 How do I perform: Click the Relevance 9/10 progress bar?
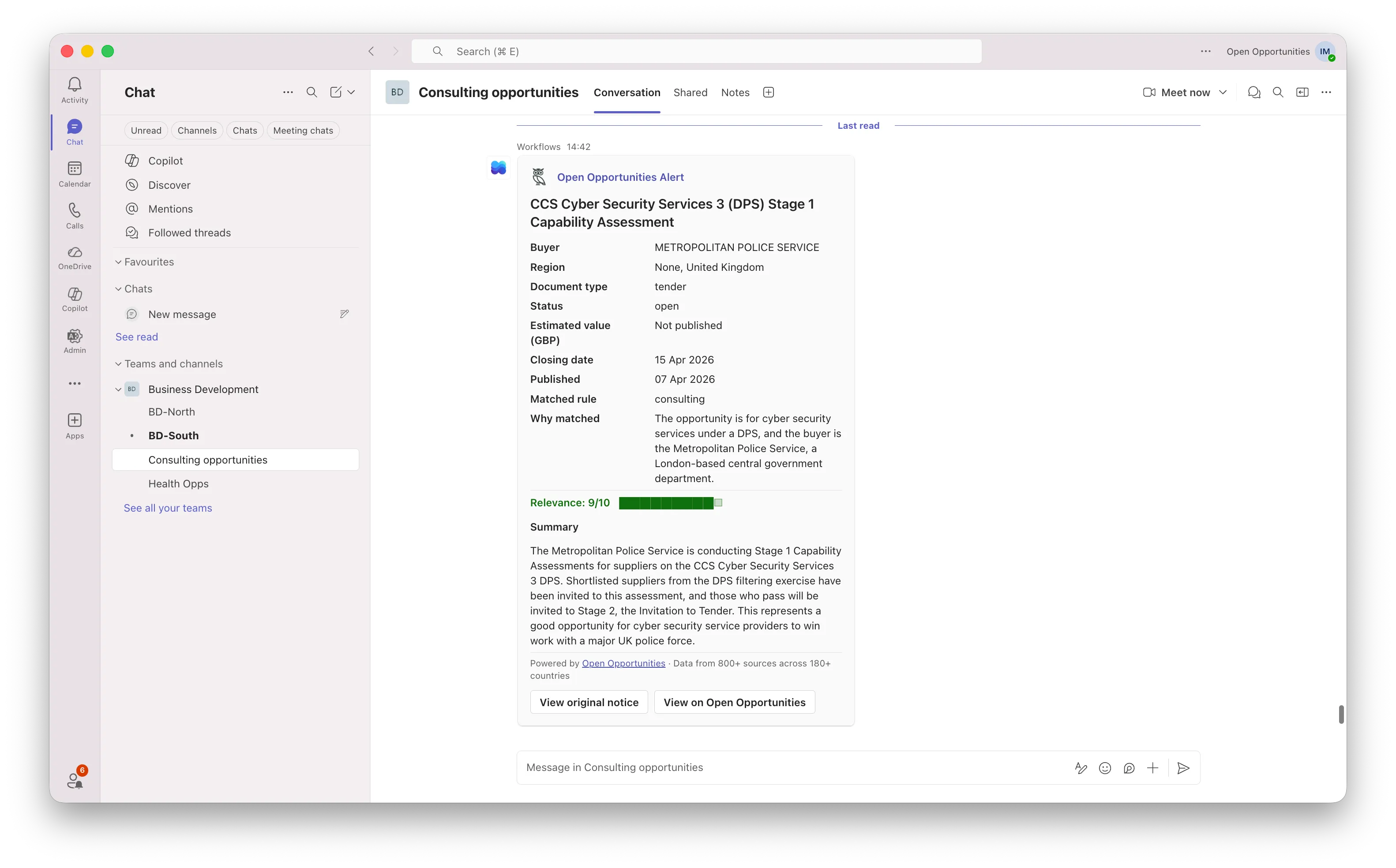670,503
